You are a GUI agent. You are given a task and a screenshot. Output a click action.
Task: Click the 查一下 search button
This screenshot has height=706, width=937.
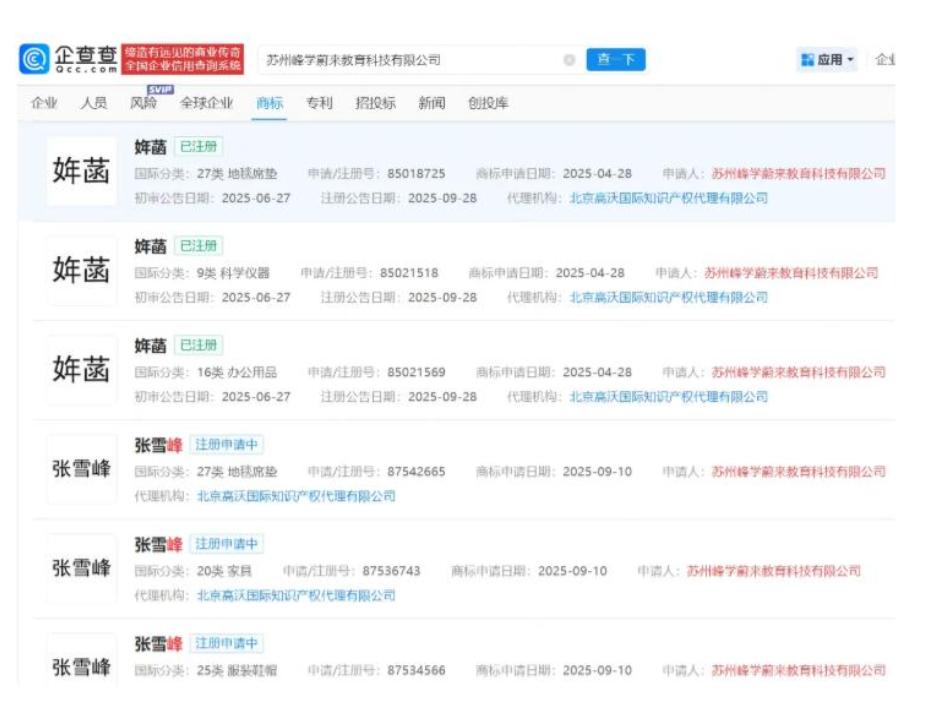[615, 60]
